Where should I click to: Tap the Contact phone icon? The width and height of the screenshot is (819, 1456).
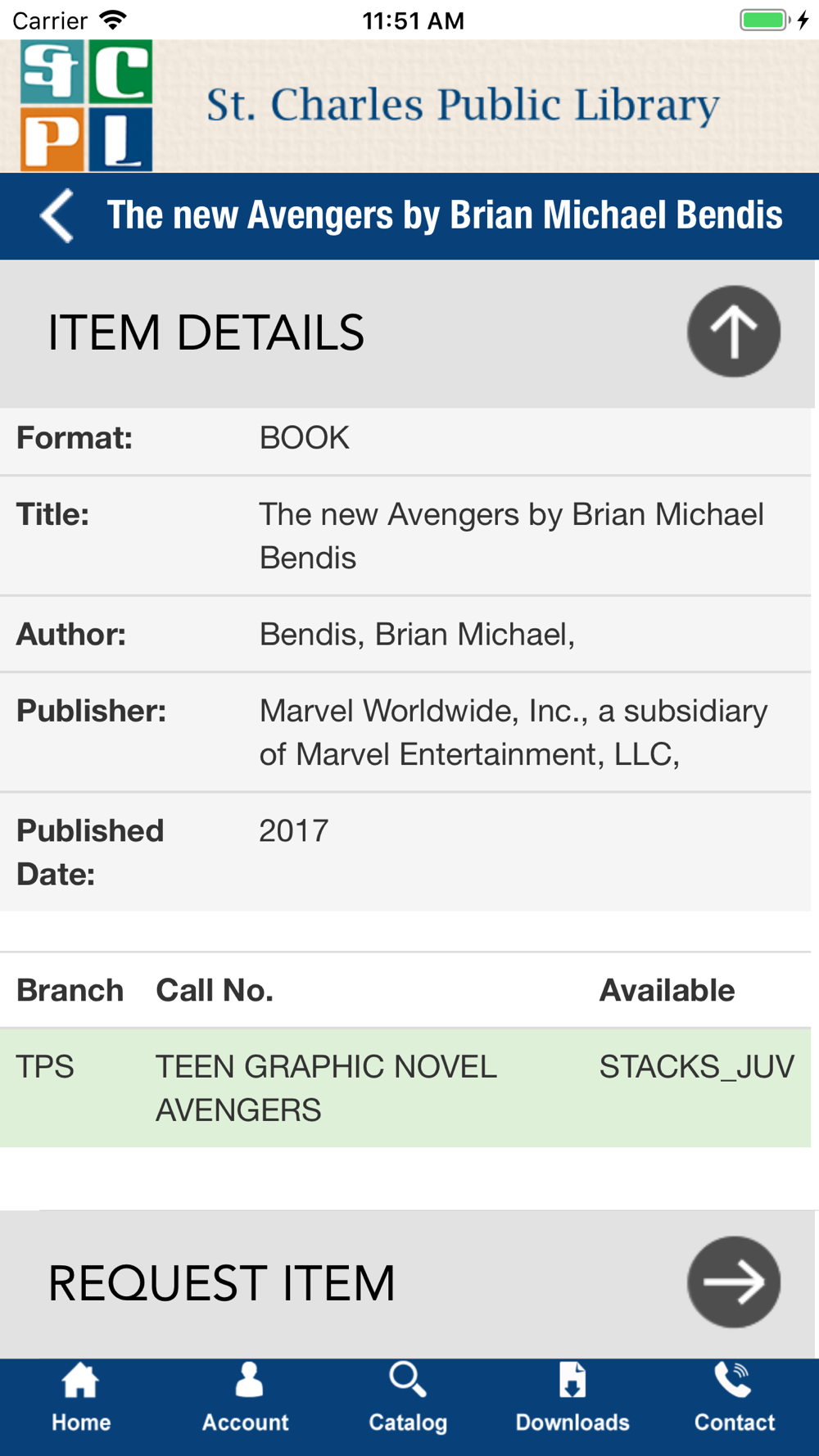pyautogui.click(x=733, y=1380)
